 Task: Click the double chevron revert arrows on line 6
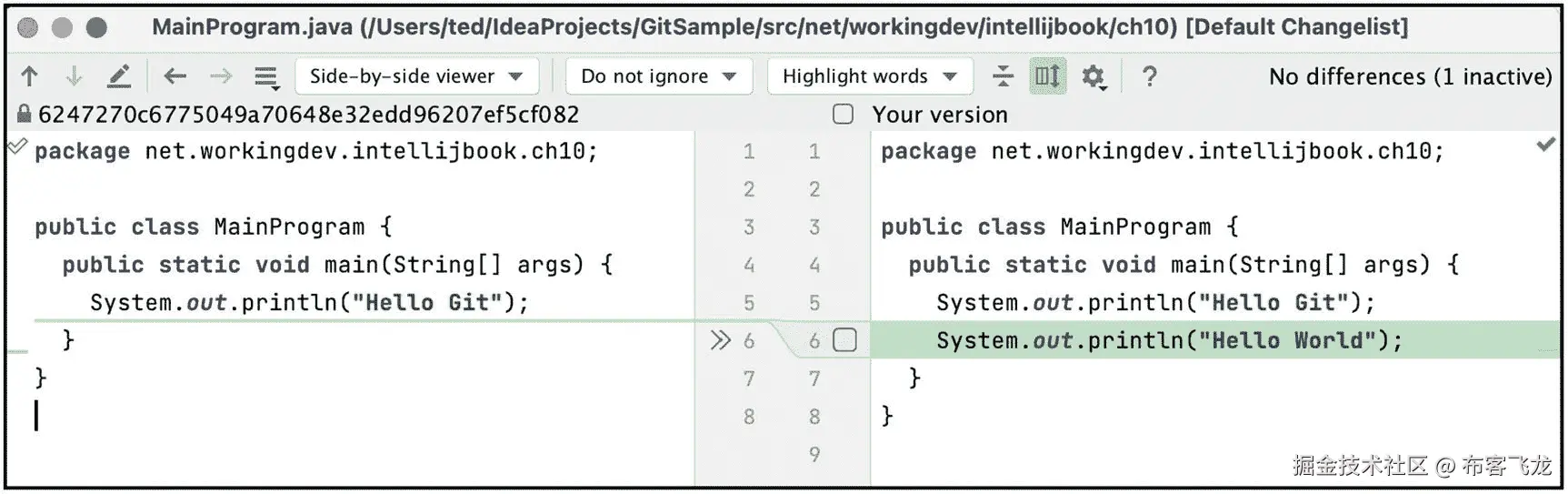[x=720, y=340]
